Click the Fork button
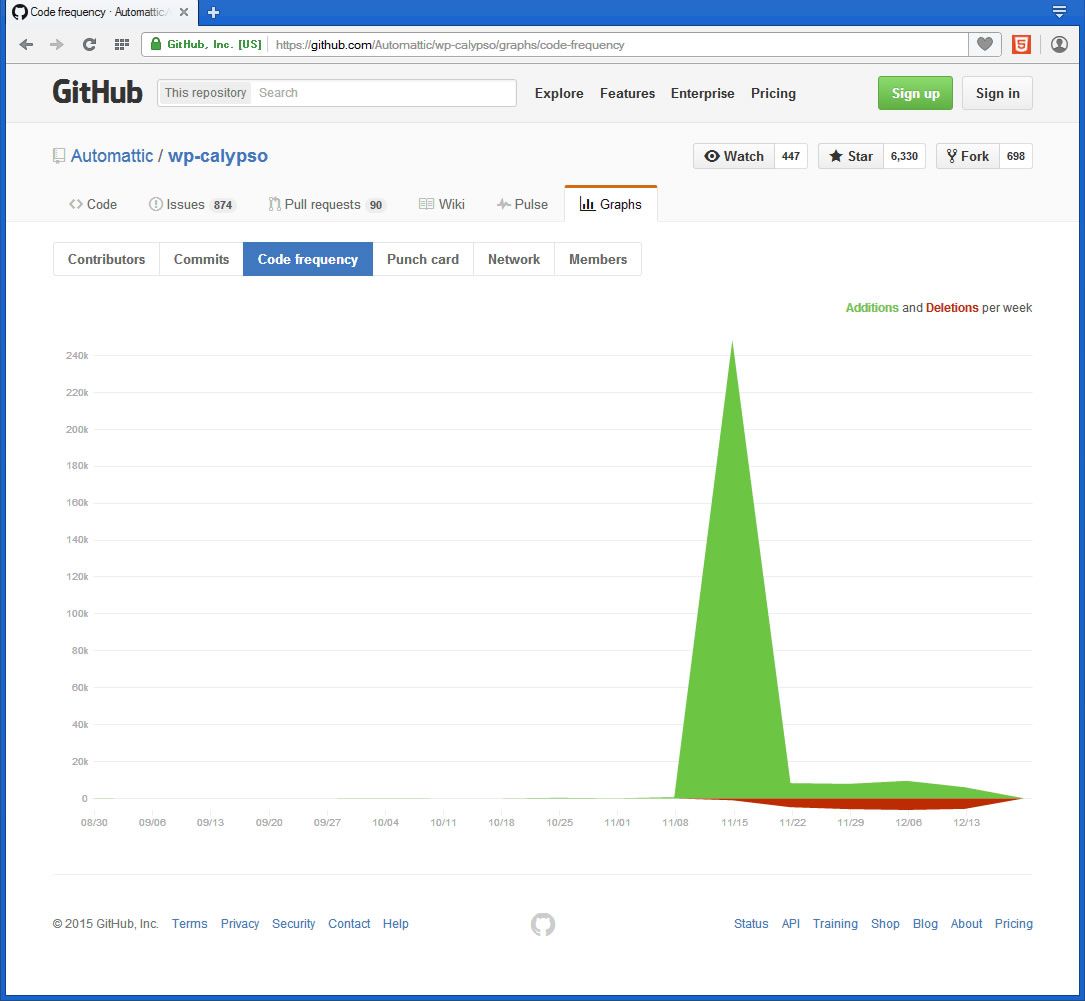The image size is (1085, 1001). pos(967,156)
